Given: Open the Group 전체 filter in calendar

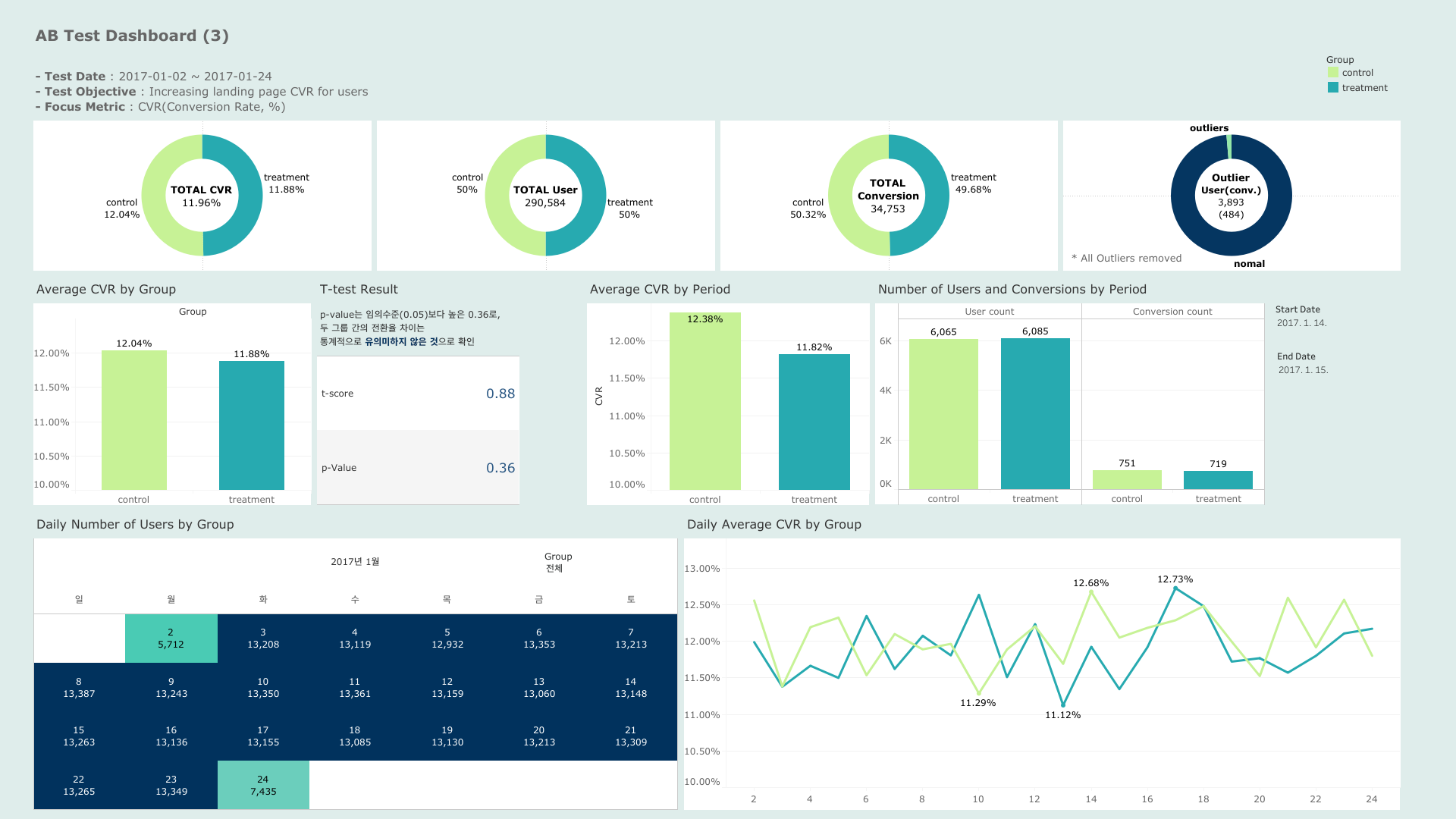Looking at the screenshot, I should point(554,568).
